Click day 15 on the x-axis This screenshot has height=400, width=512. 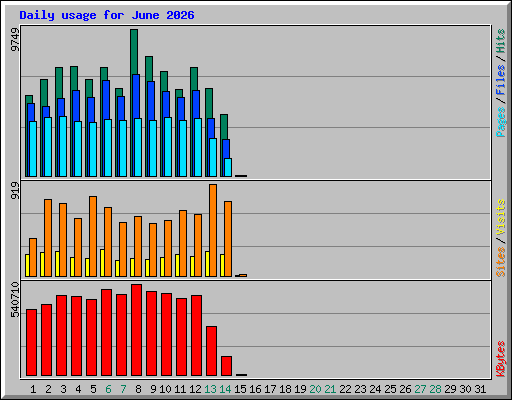point(240,389)
